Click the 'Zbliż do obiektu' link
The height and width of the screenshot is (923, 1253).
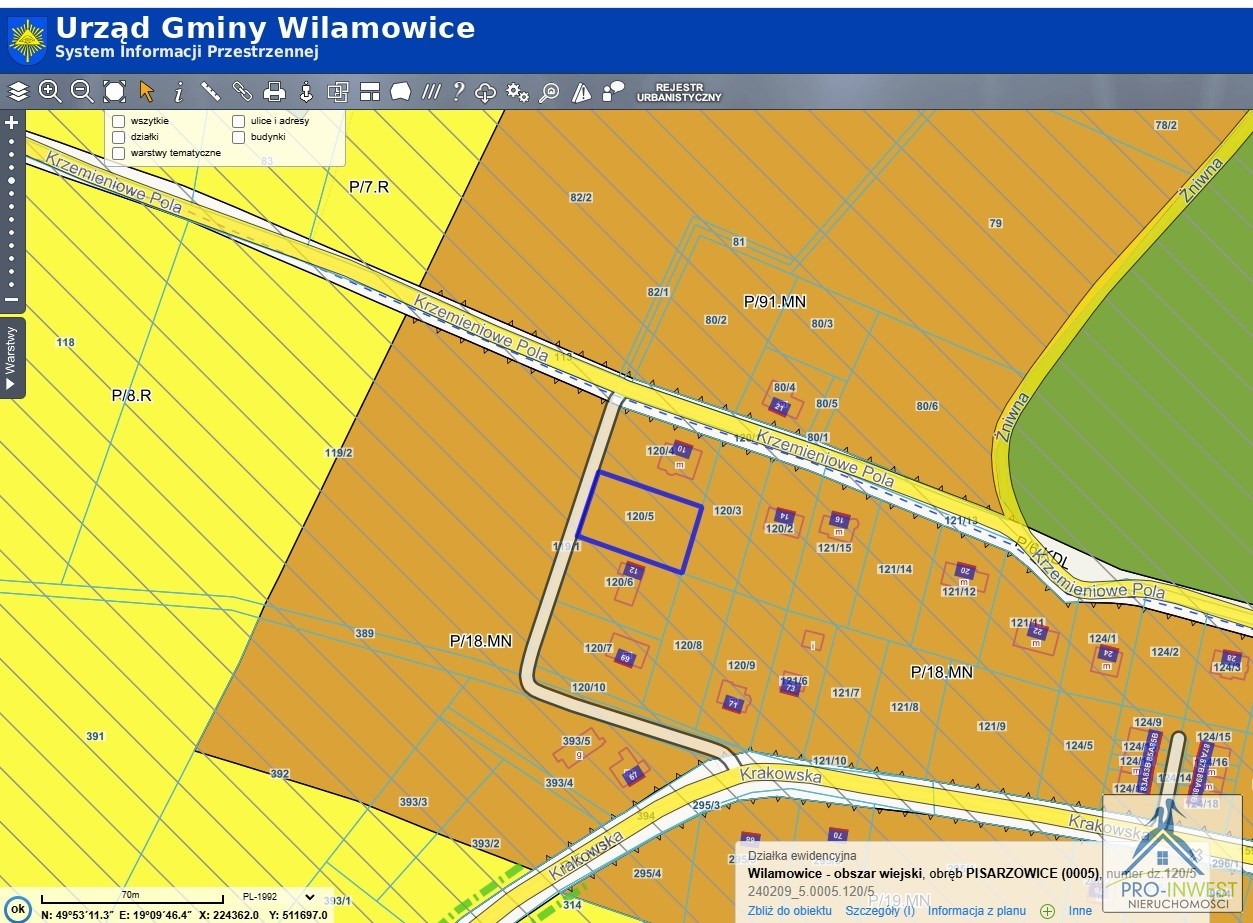[x=790, y=911]
